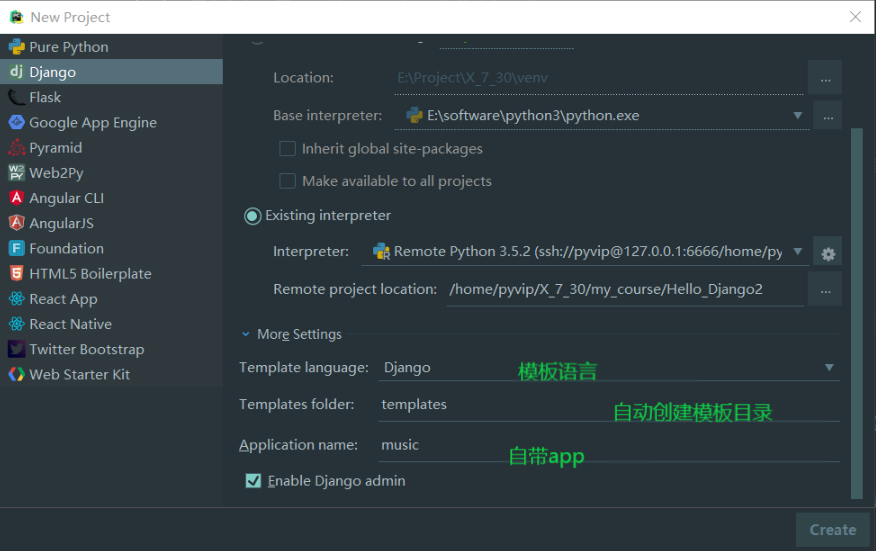This screenshot has width=876, height=551.
Task: Click python icon in Base interpreter field
Action: coord(414,115)
